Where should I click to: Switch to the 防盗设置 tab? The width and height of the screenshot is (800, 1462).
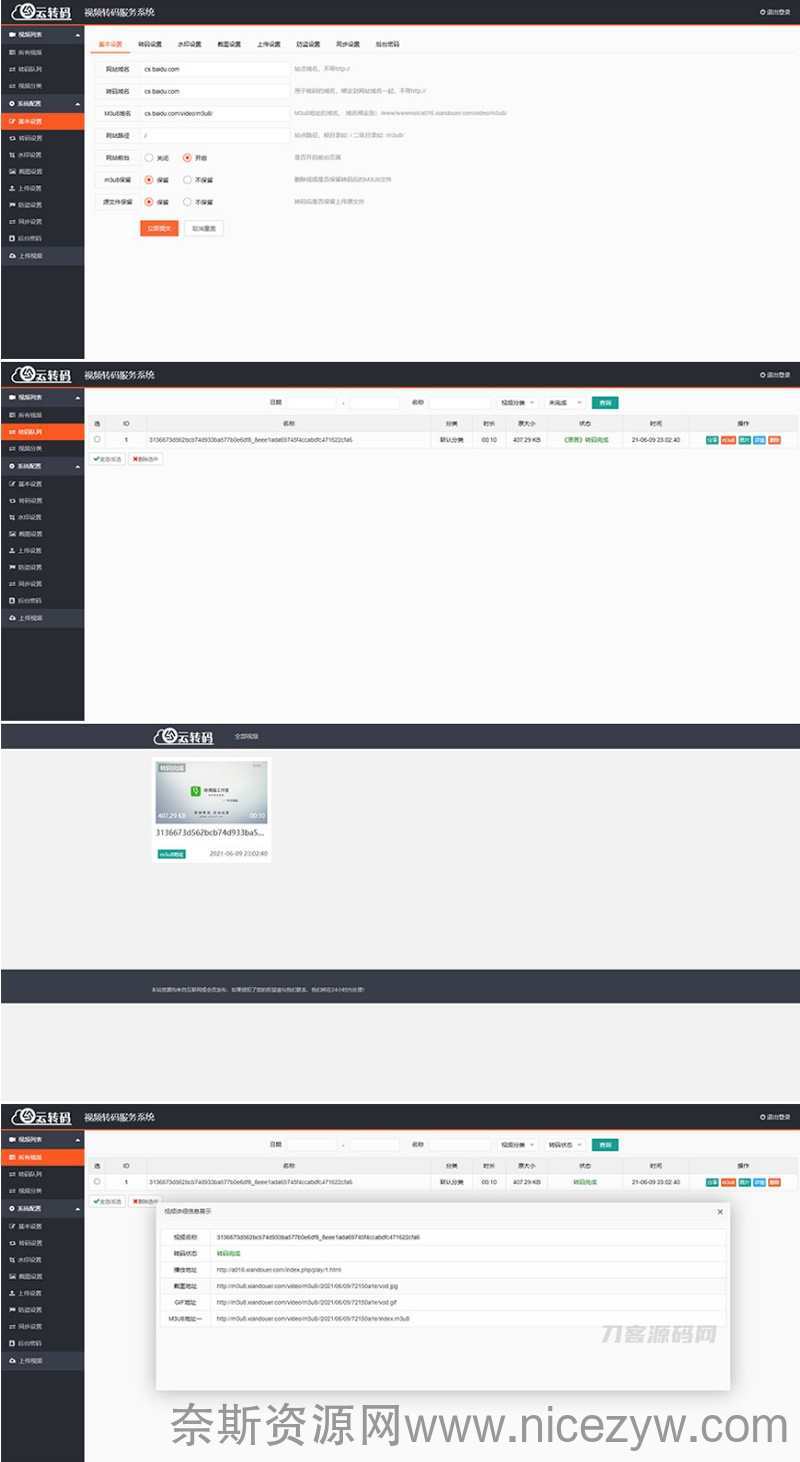(x=308, y=44)
